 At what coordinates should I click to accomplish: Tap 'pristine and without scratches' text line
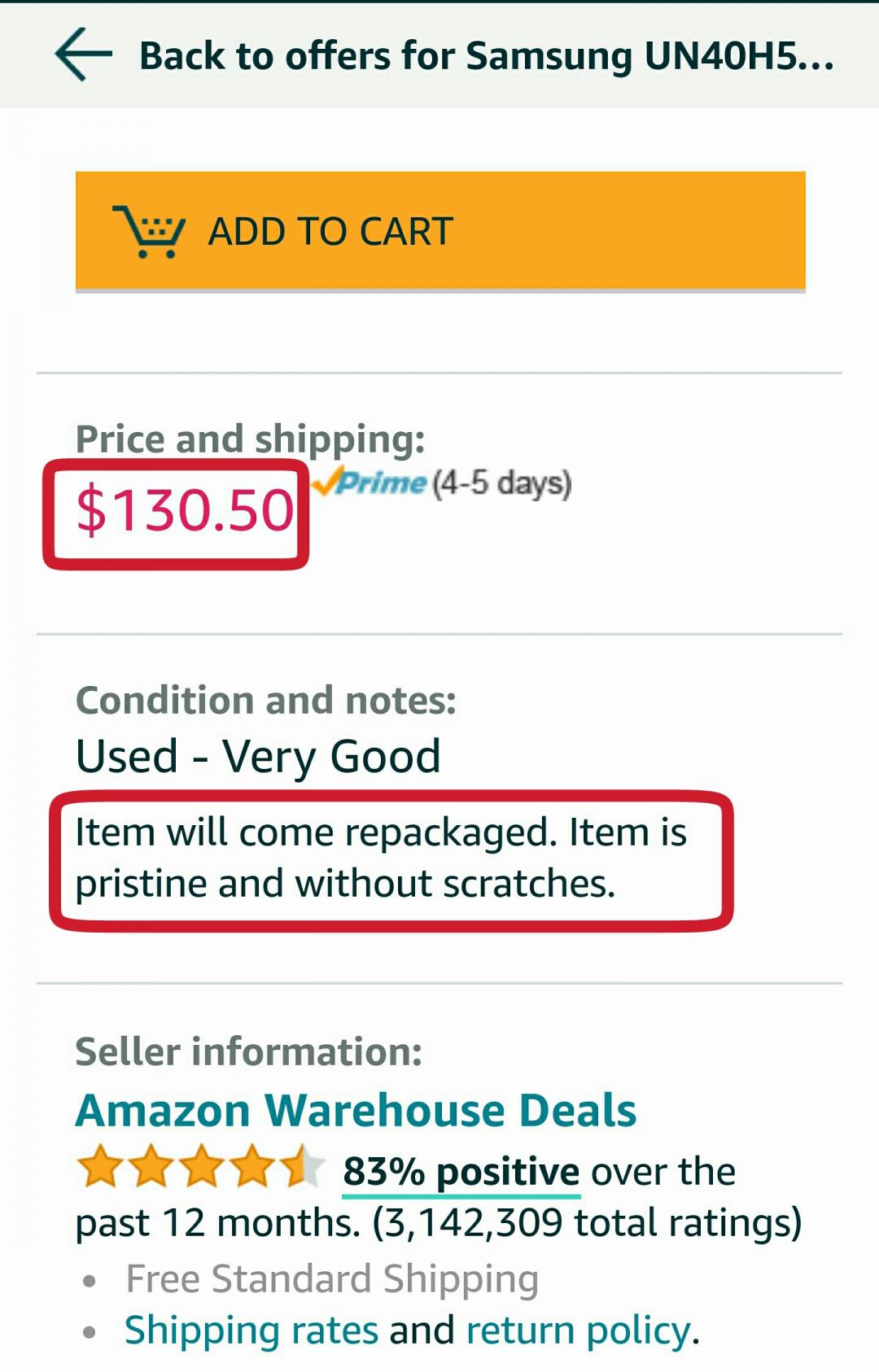pyautogui.click(x=345, y=884)
